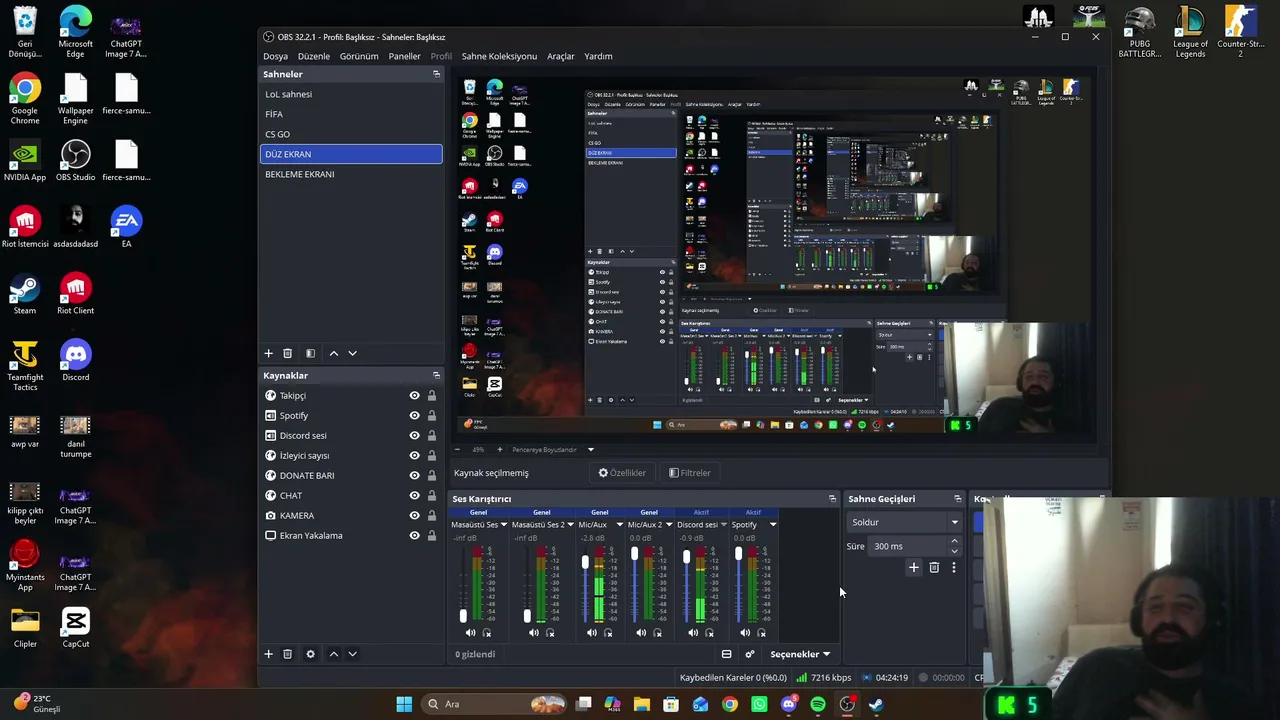The height and width of the screenshot is (720, 1280).
Task: Toggle visibility of Discord sesi source
Action: point(414,436)
